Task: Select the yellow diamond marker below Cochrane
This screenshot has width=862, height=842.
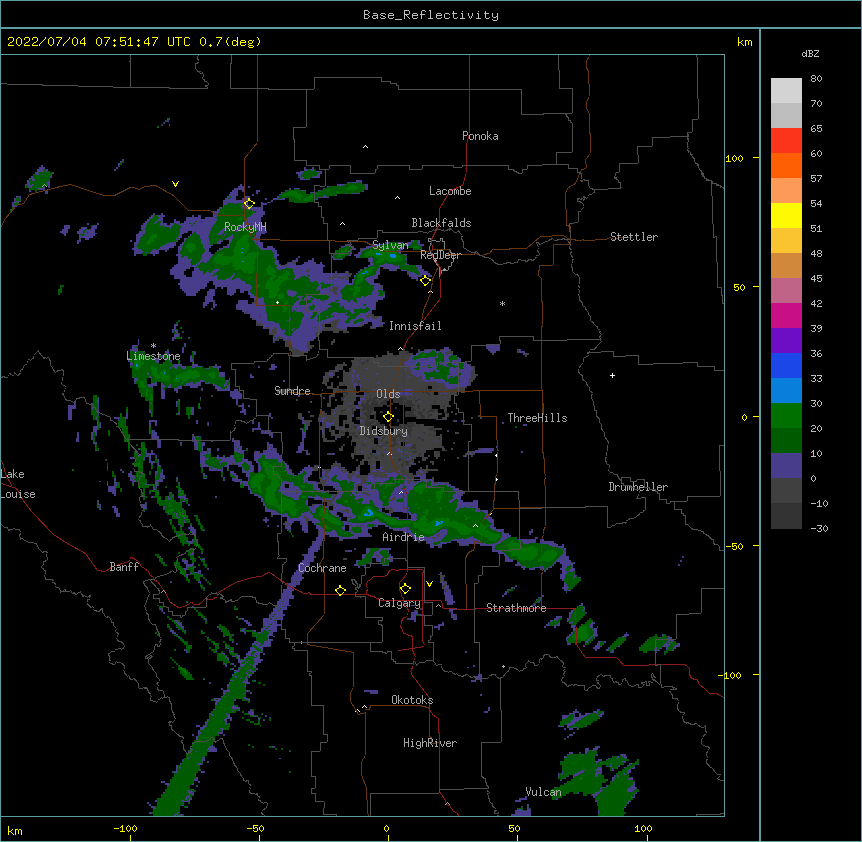Action: tap(340, 590)
